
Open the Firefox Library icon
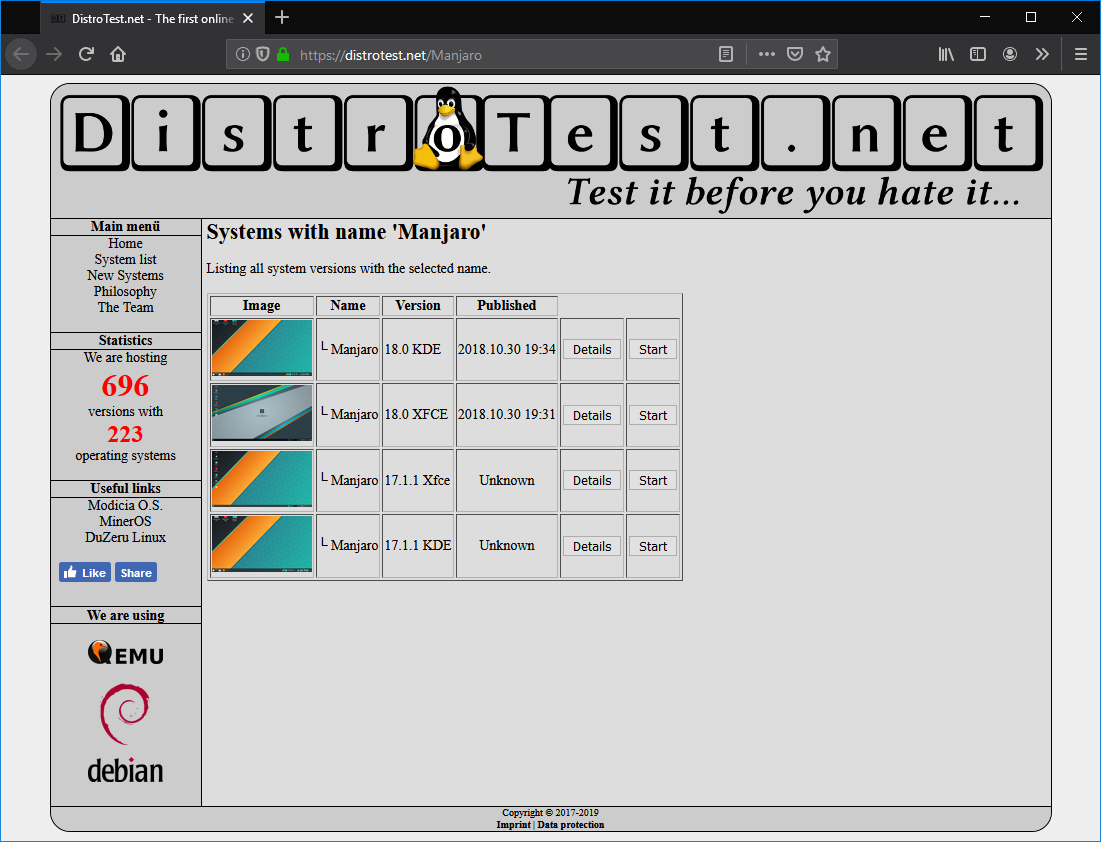945,54
